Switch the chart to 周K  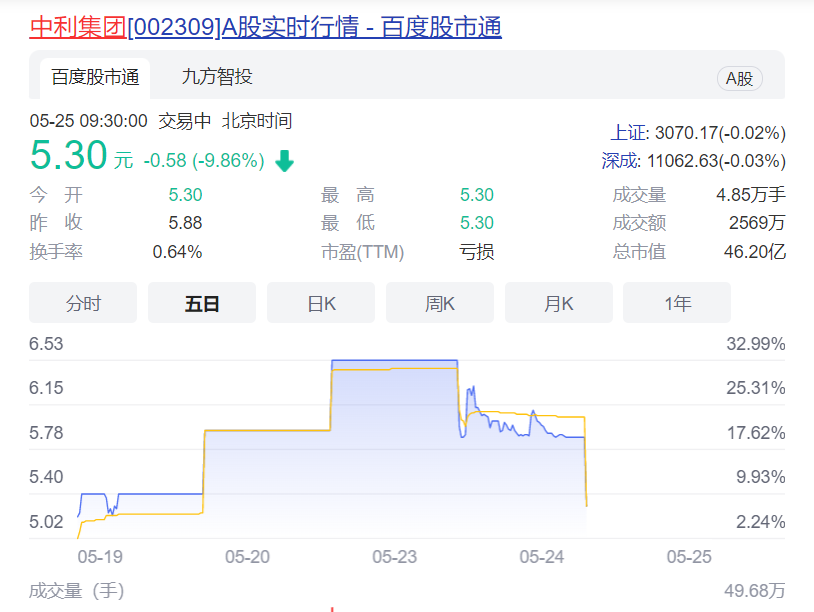pos(440,303)
